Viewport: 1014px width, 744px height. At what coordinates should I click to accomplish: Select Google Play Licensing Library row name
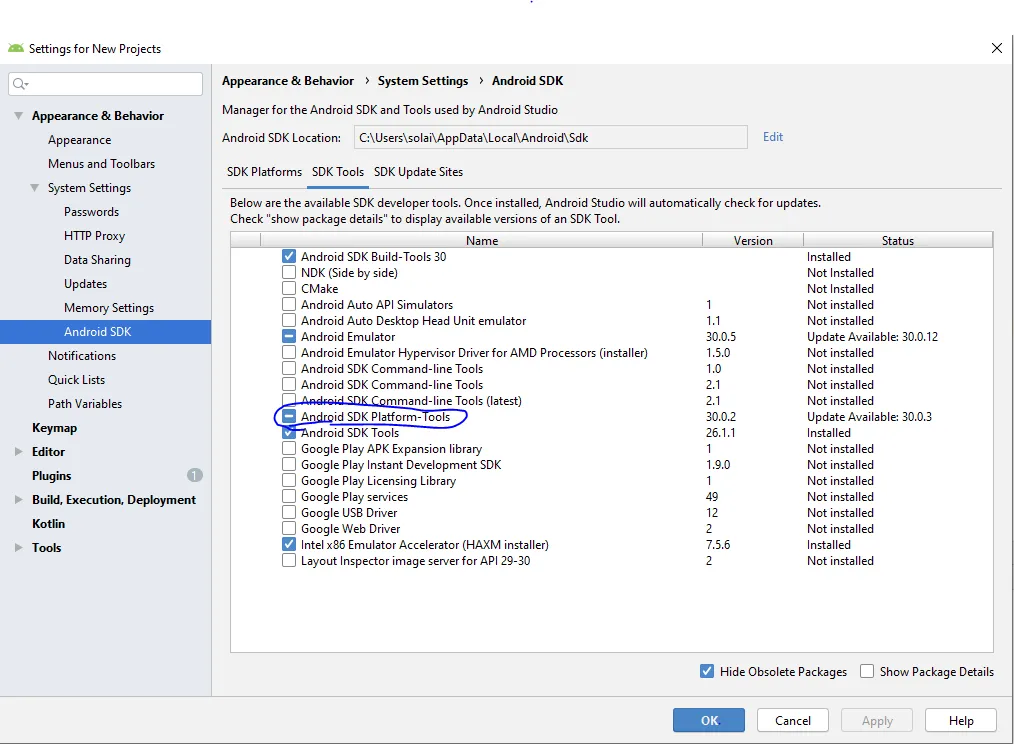(378, 481)
